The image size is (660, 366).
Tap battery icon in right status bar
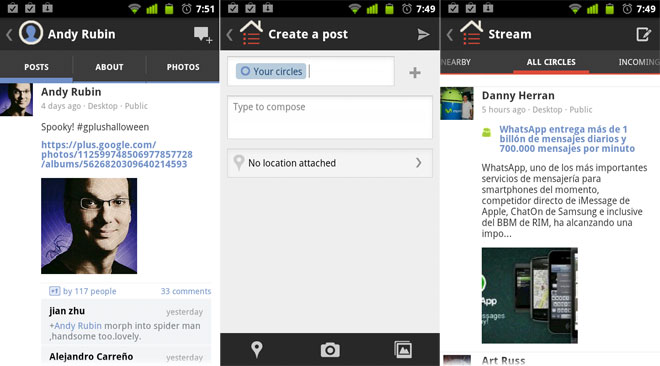pos(609,8)
